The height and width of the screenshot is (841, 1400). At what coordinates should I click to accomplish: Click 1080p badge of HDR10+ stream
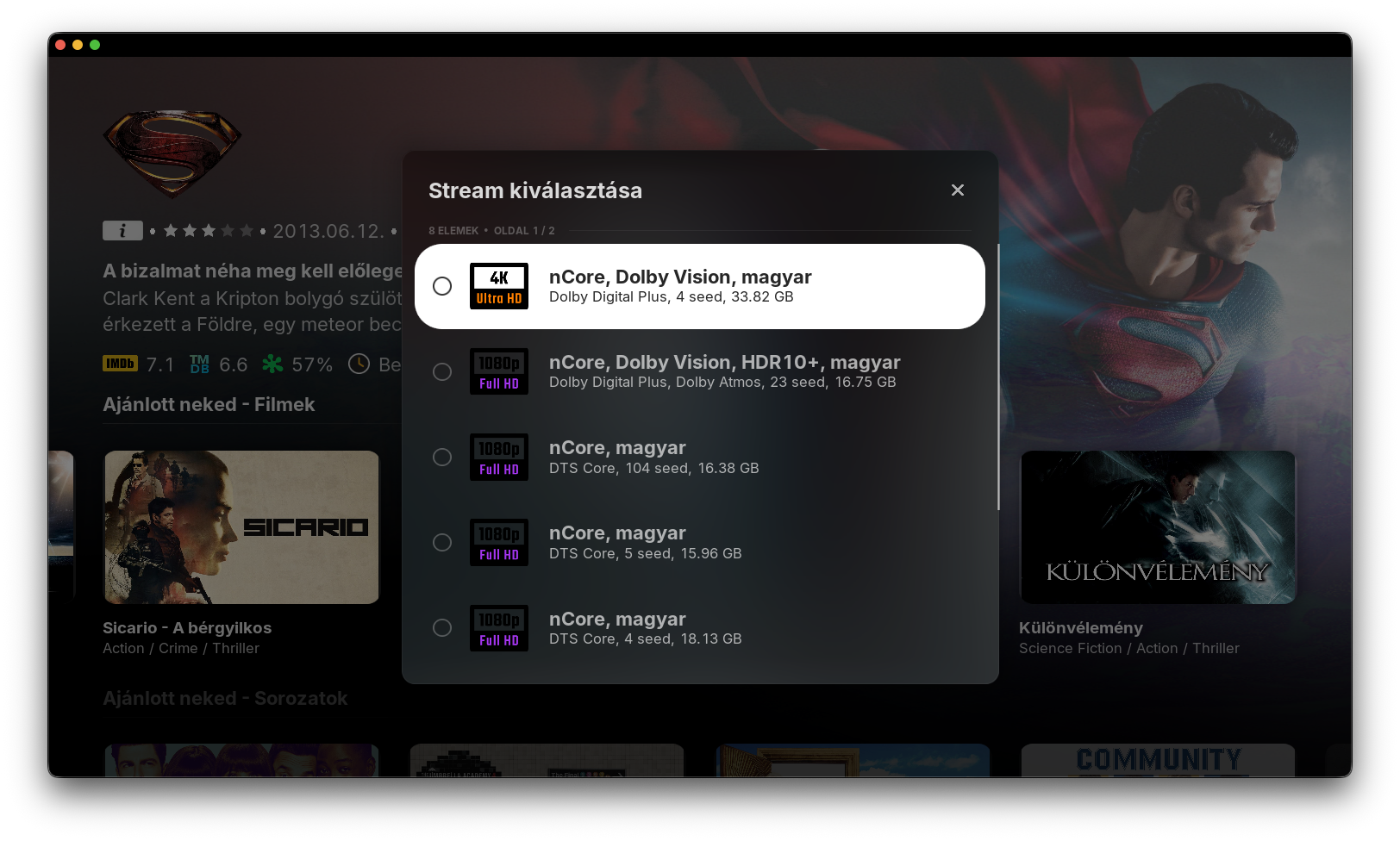point(499,371)
